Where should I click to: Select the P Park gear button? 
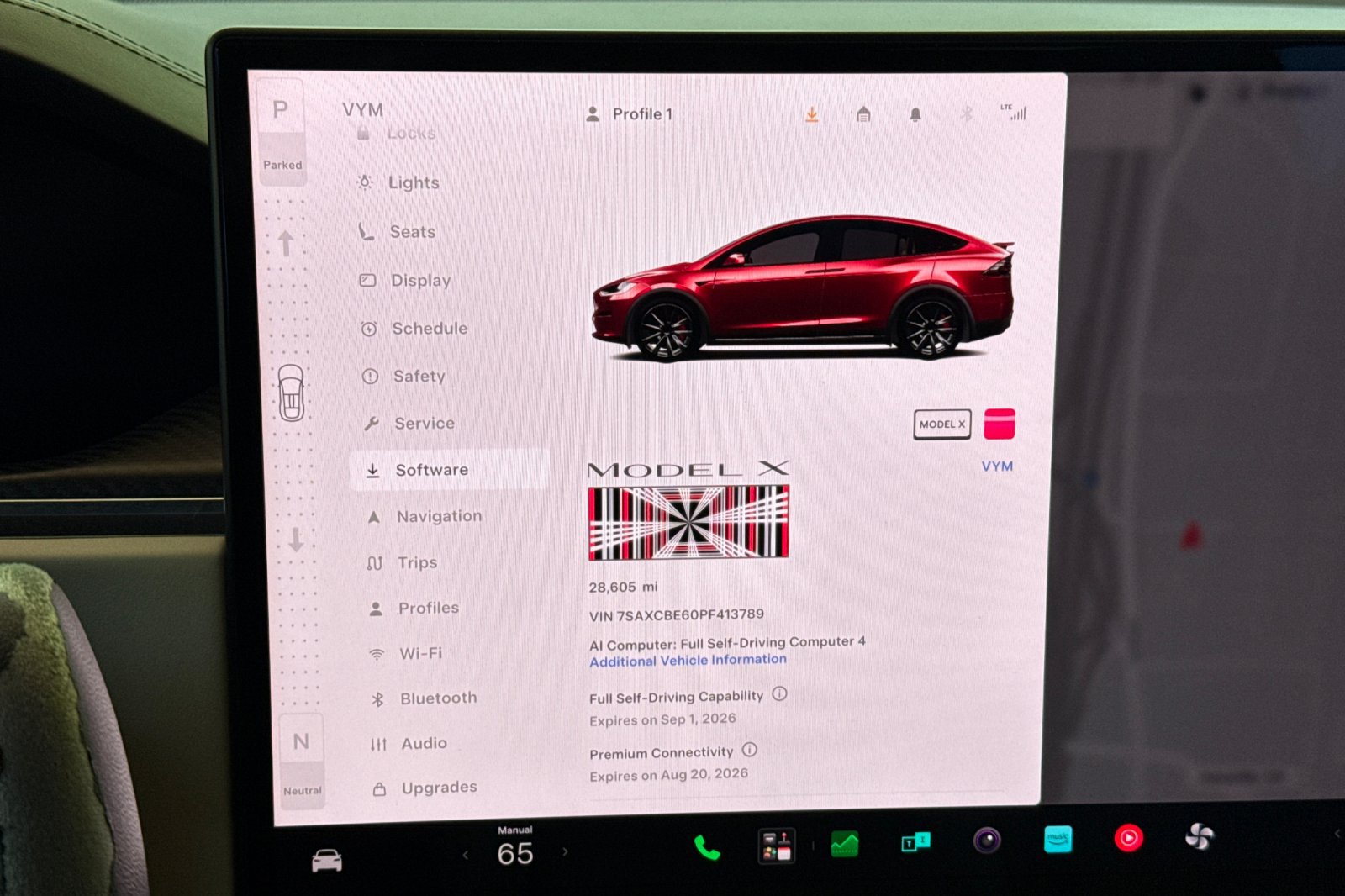click(281, 131)
